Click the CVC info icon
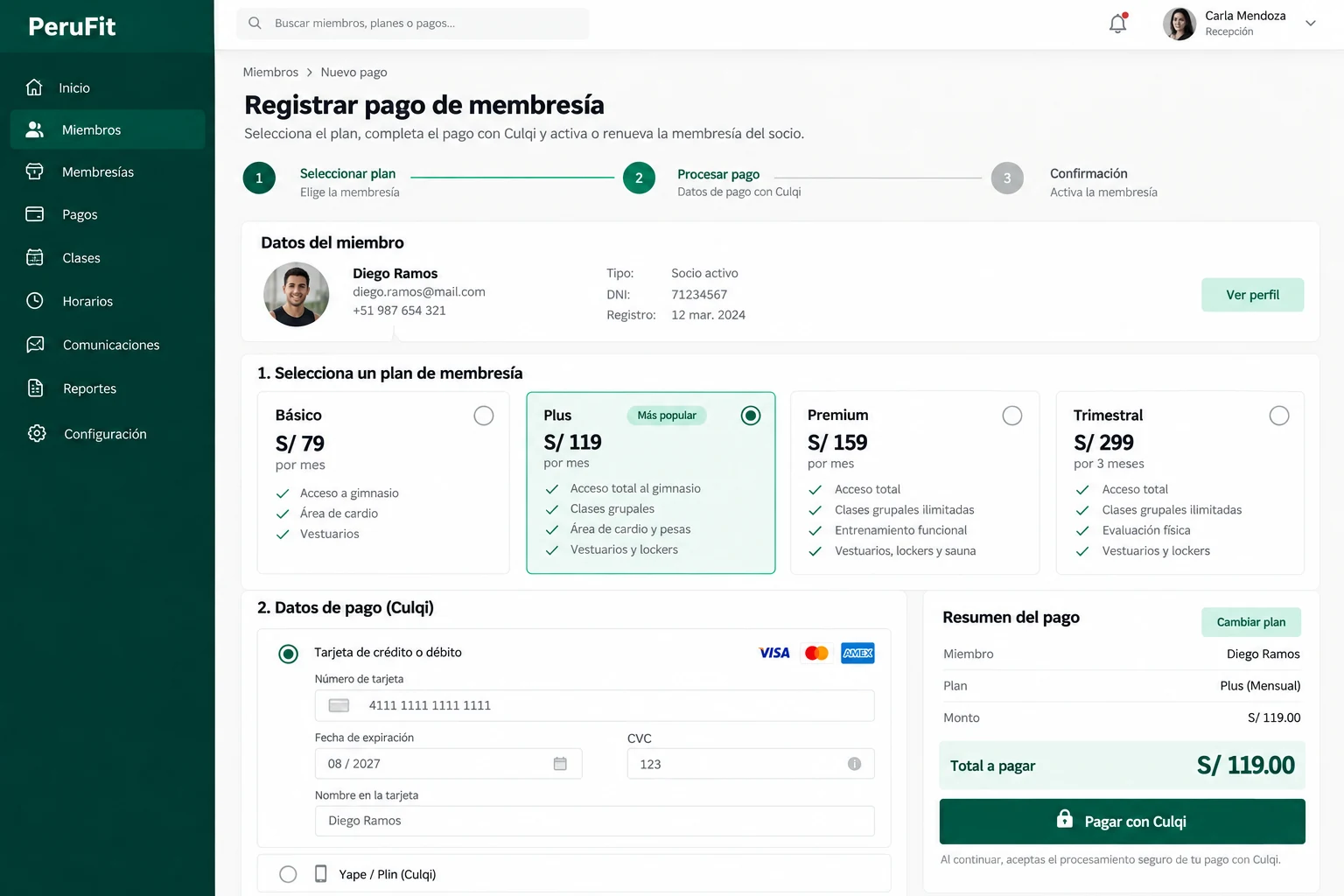Image resolution: width=1344 pixels, height=896 pixels. tap(854, 764)
